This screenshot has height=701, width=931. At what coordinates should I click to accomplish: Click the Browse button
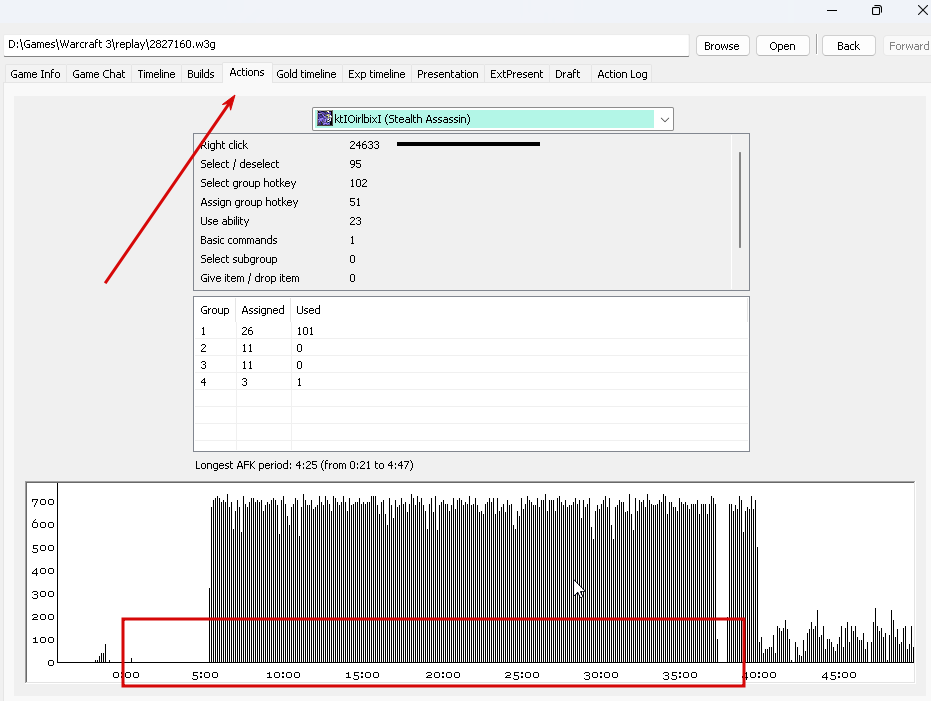[x=722, y=46]
